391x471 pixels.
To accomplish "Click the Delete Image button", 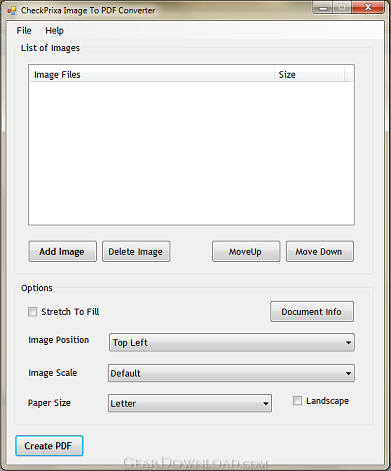I will pyautogui.click(x=136, y=251).
